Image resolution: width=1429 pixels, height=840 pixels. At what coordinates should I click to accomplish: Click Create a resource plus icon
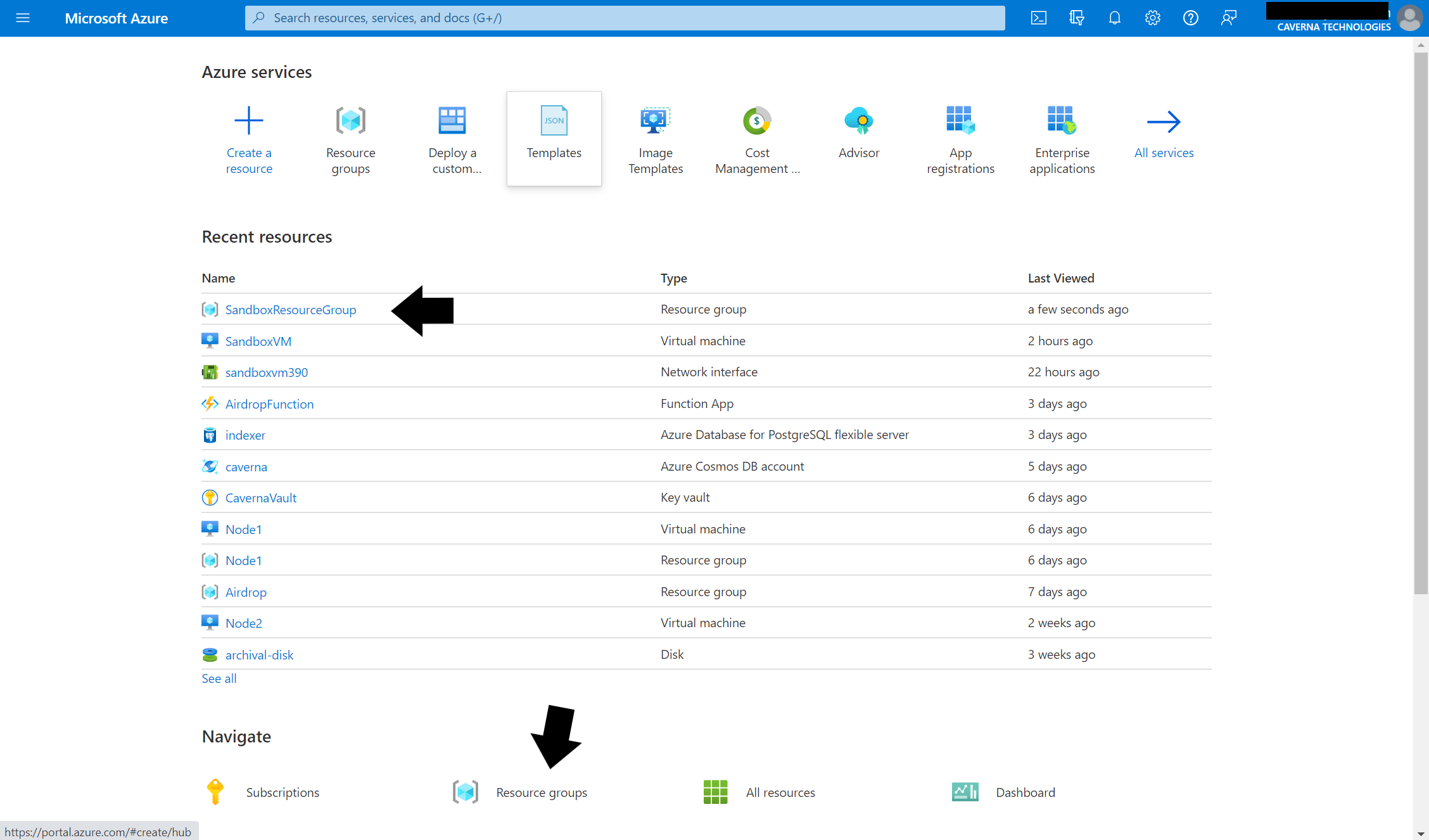click(249, 121)
